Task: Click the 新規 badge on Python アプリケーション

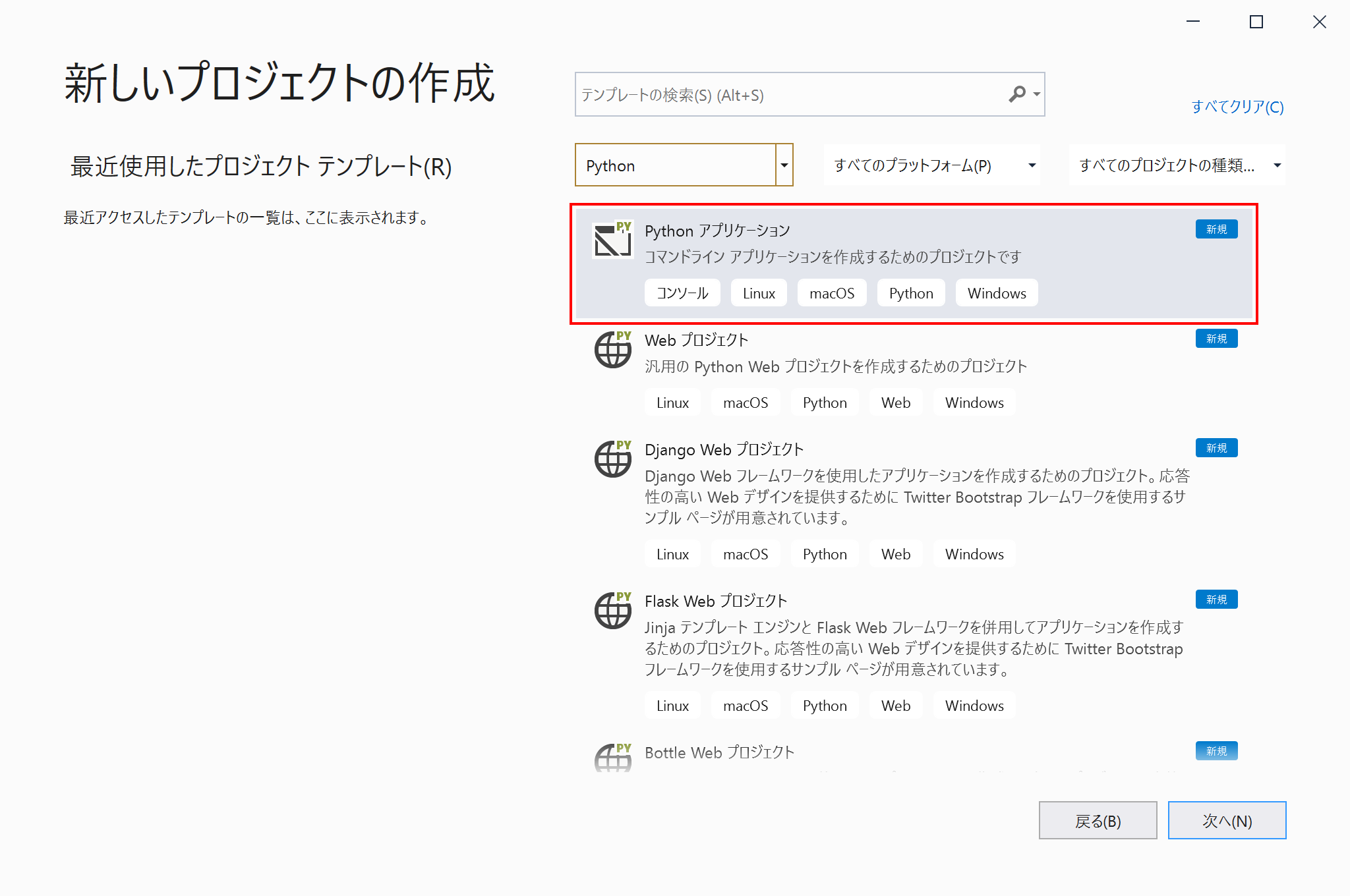Action: 1216,229
